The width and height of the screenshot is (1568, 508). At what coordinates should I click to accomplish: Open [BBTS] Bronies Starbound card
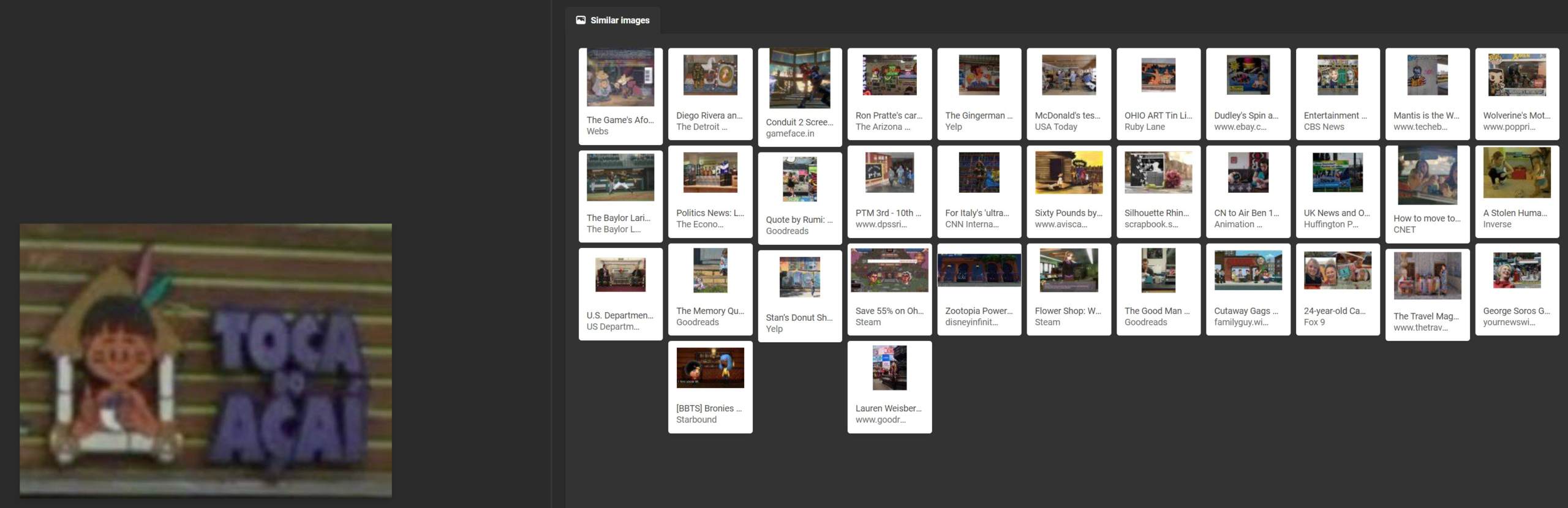click(x=710, y=387)
